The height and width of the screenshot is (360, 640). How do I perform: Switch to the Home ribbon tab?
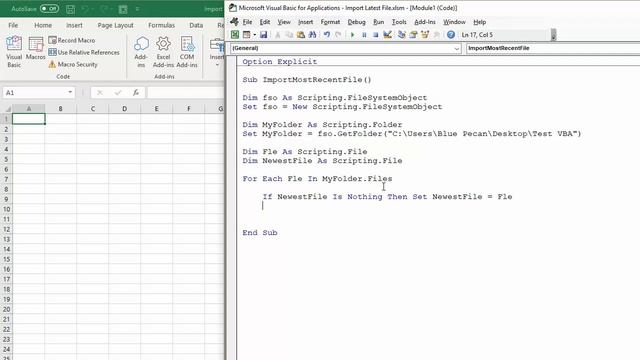[x=43, y=25]
